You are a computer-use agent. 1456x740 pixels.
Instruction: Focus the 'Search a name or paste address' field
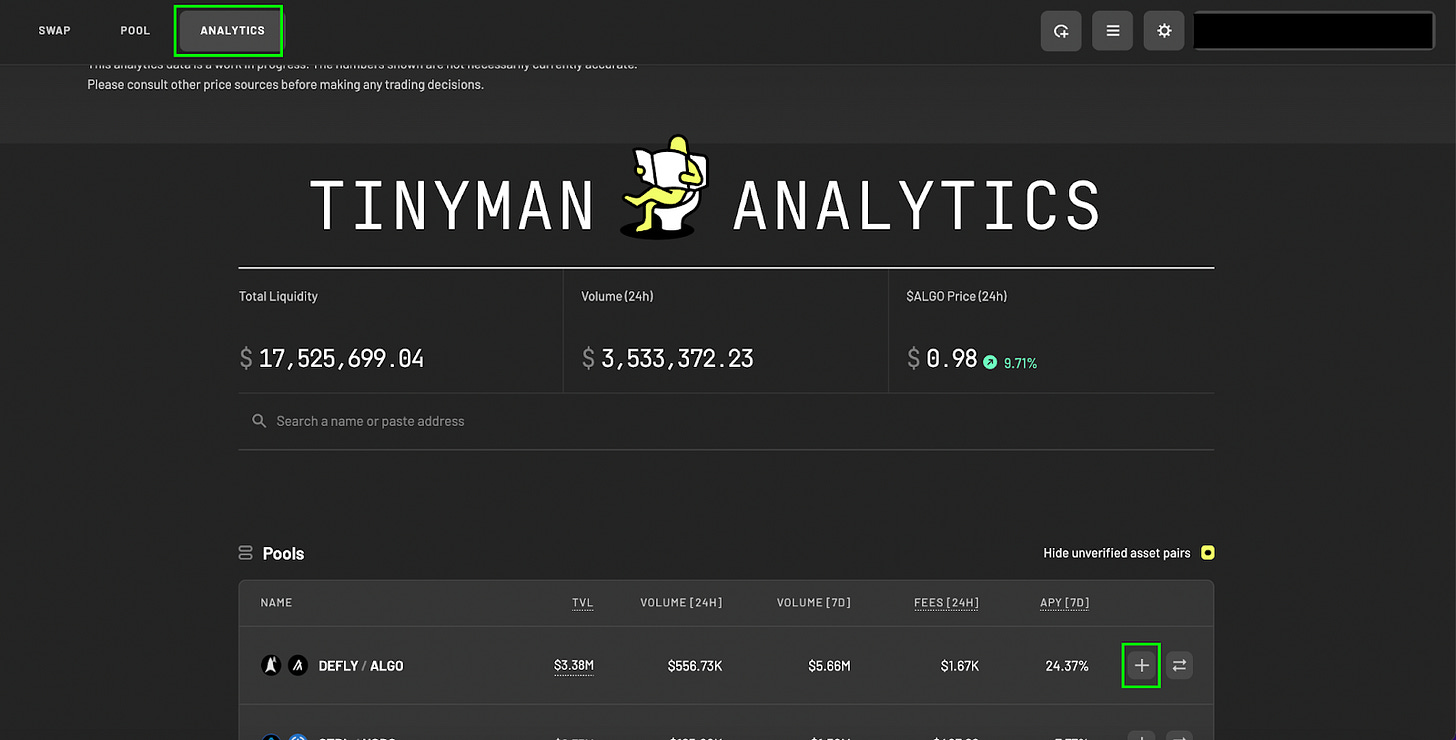tap(726, 421)
